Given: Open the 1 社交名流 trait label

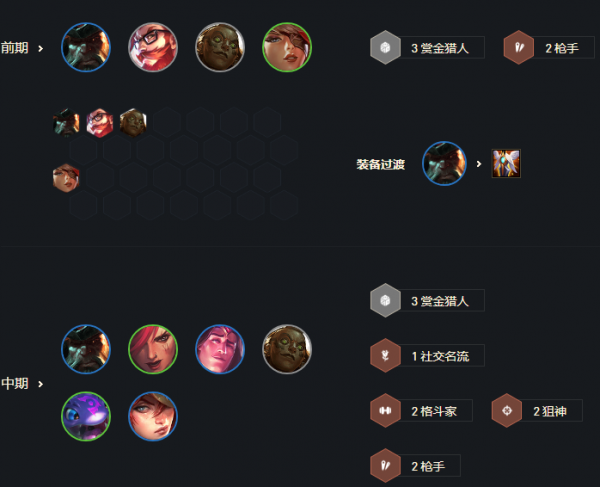Looking at the screenshot, I should (x=440, y=356).
